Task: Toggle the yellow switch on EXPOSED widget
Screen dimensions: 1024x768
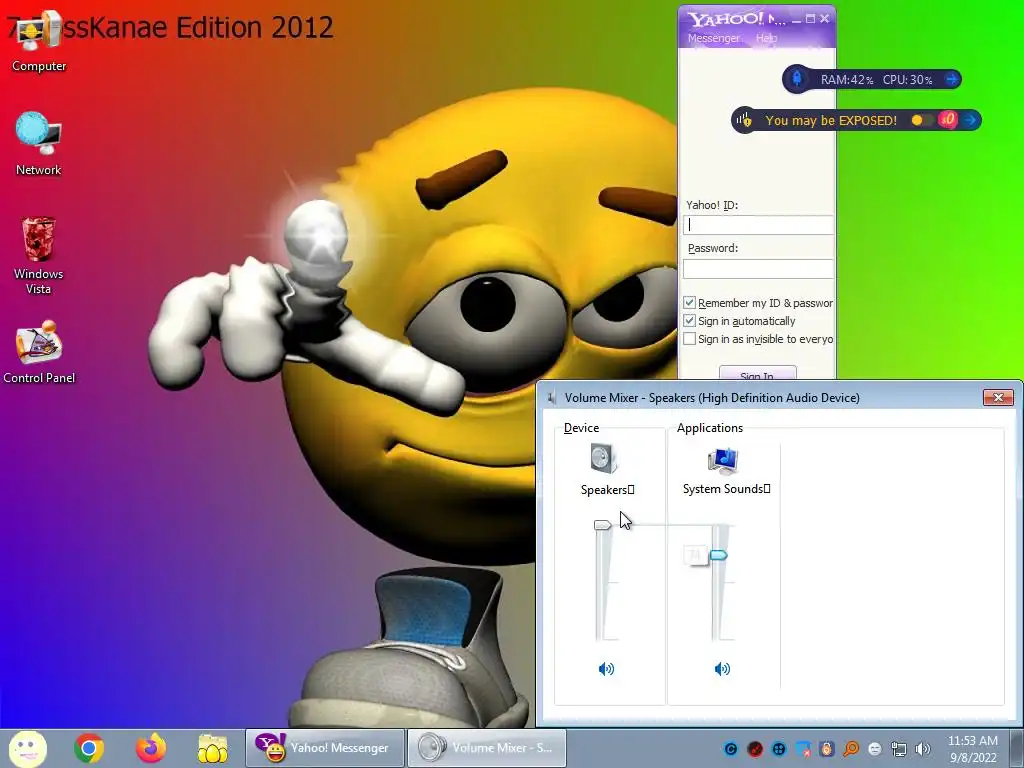Action: 921,120
